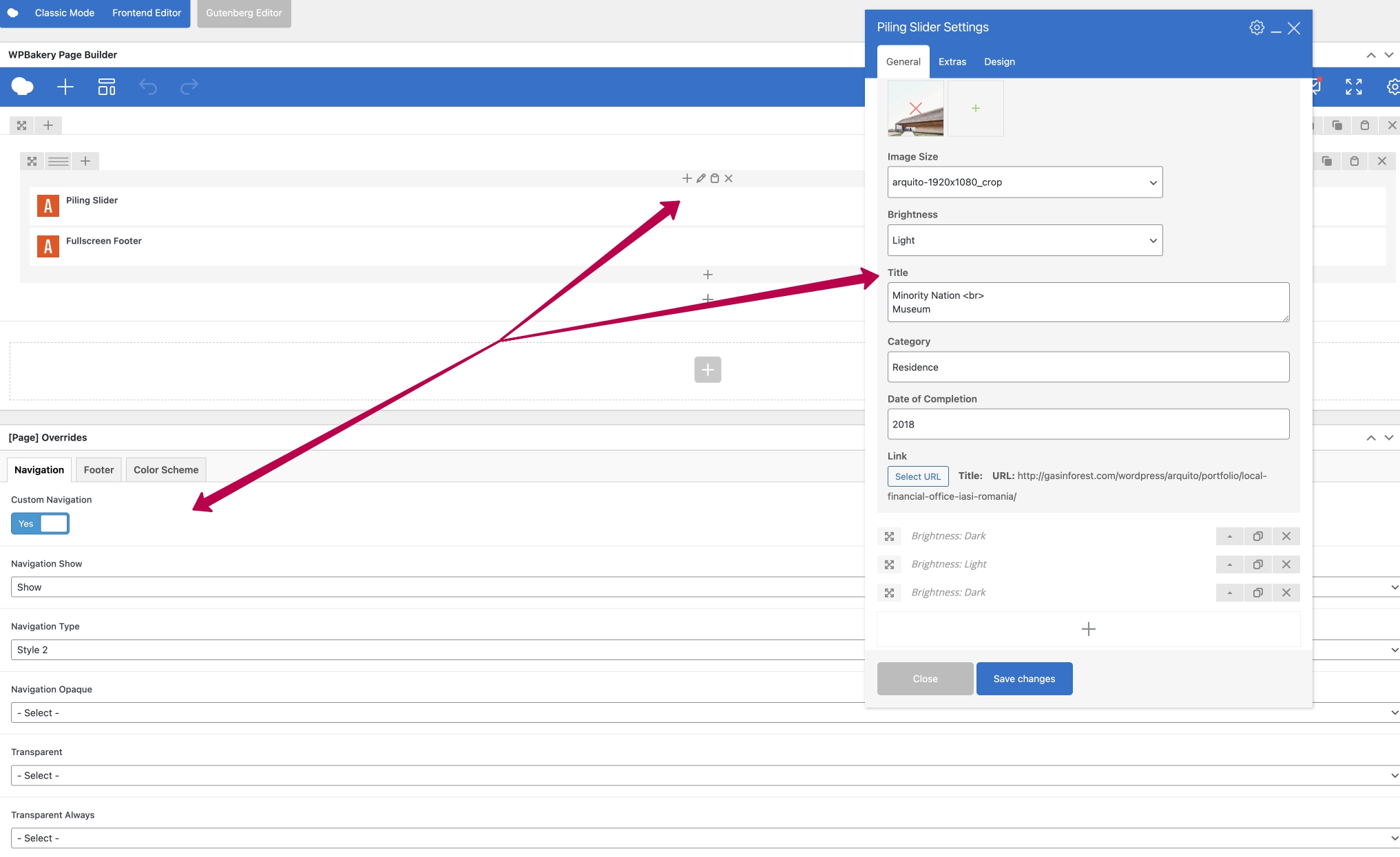This screenshot has width=1400, height=857.
Task: Click the Category input field
Action: (1088, 367)
